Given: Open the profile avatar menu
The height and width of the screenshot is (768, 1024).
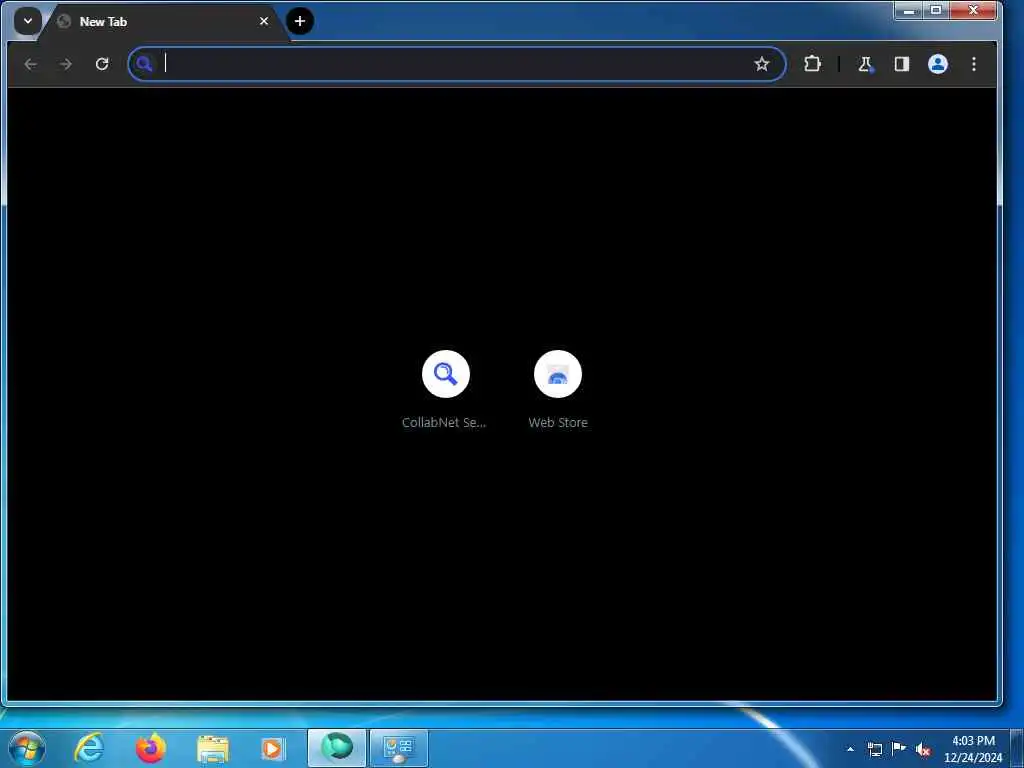Looking at the screenshot, I should tap(938, 64).
